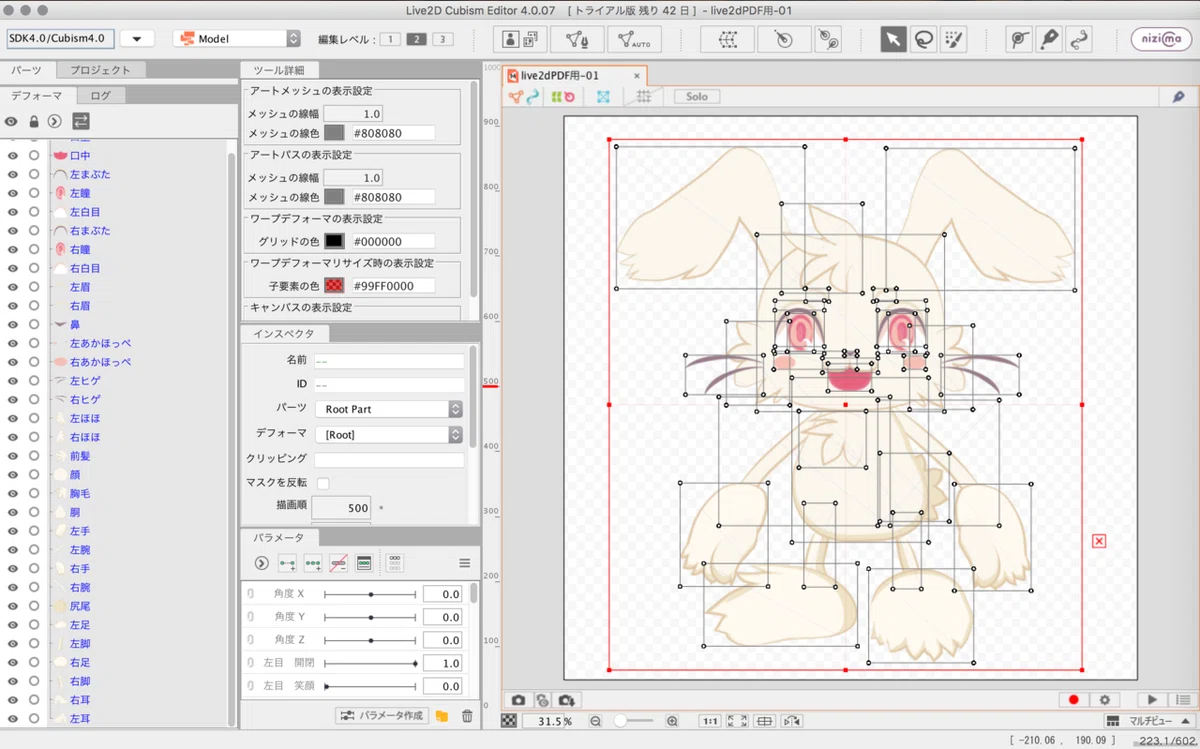
Task: Click the trash icon in parameter panel
Action: (x=467, y=716)
